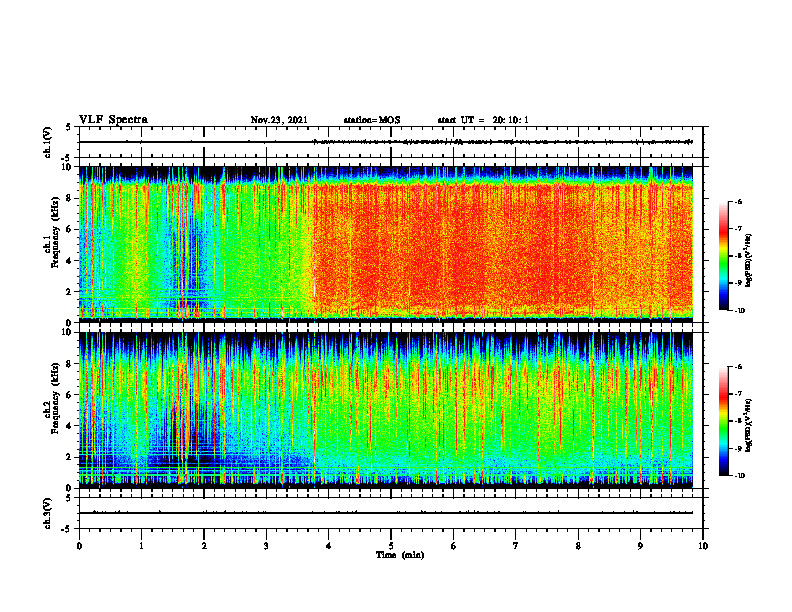Click time axis tick label "9"

(x=640, y=546)
